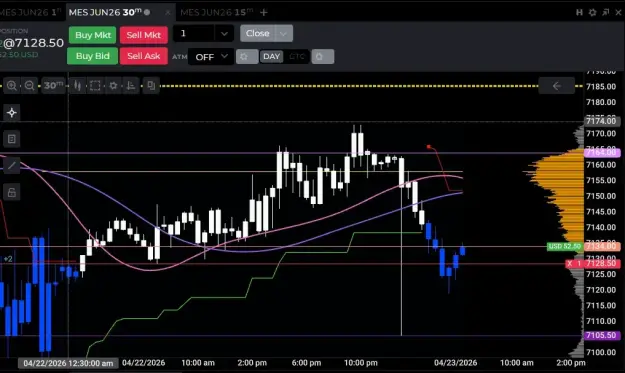
Task: Click the Close position button
Action: [257, 33]
